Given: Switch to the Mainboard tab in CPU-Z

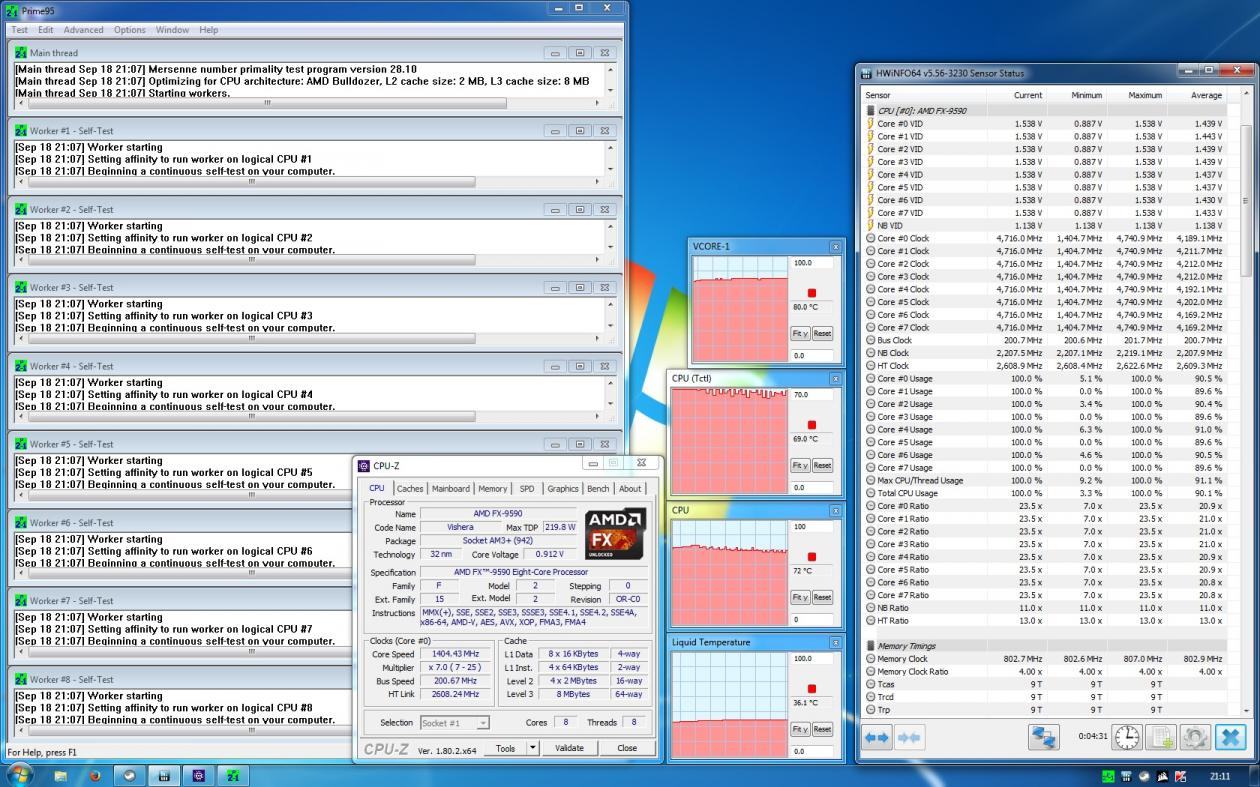Looking at the screenshot, I should click(x=451, y=489).
